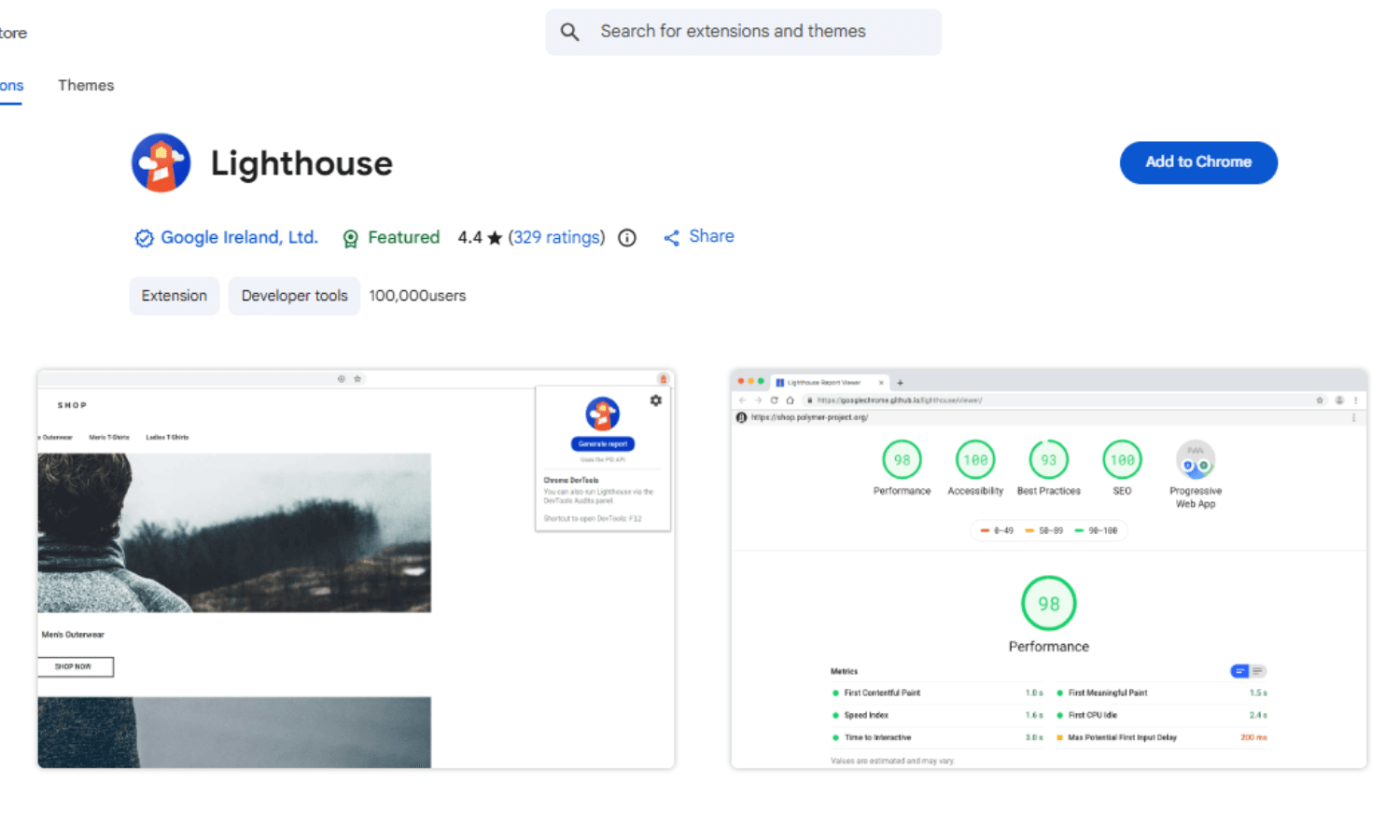Add Lighthouse to Chrome
Screen dimensions: 1400x840
[x=1198, y=162]
